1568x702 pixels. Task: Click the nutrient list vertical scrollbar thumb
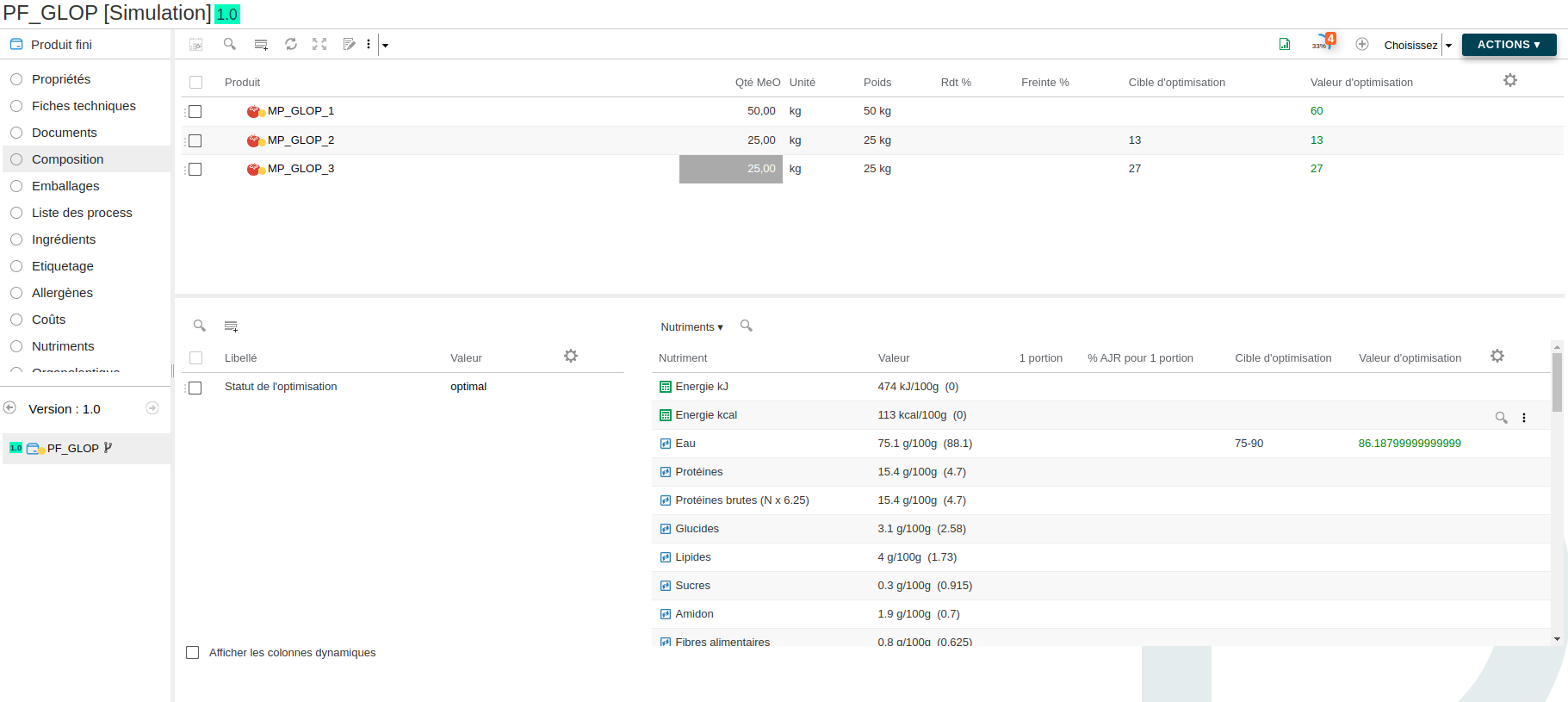pyautogui.click(x=1557, y=382)
